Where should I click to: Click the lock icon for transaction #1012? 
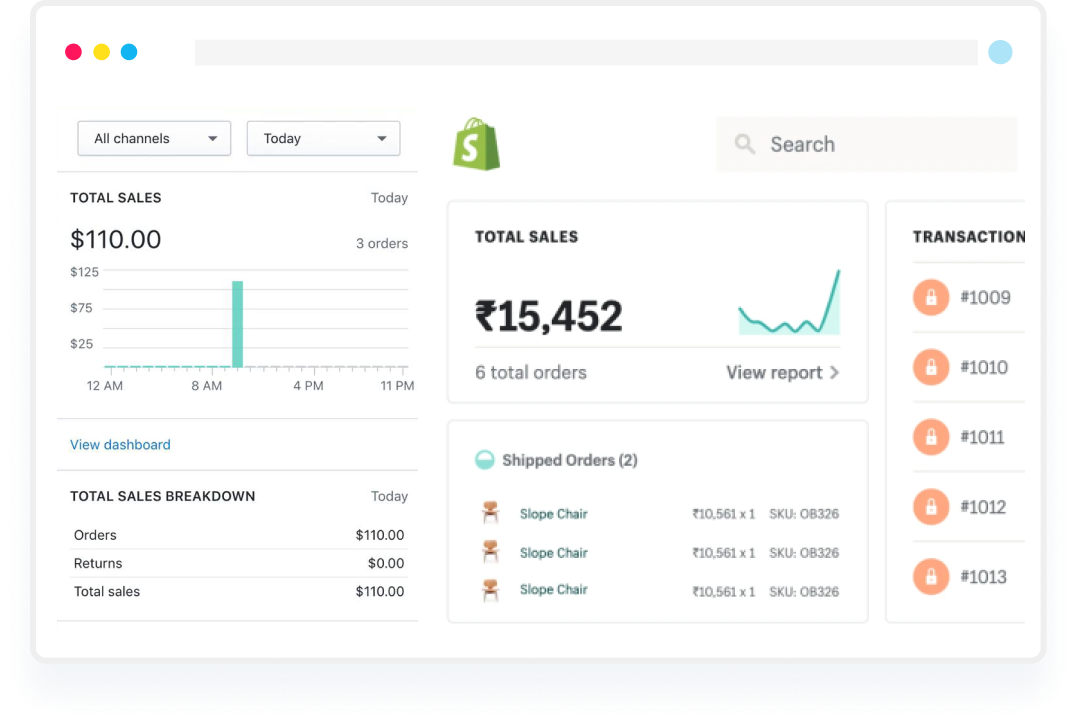[x=931, y=507]
